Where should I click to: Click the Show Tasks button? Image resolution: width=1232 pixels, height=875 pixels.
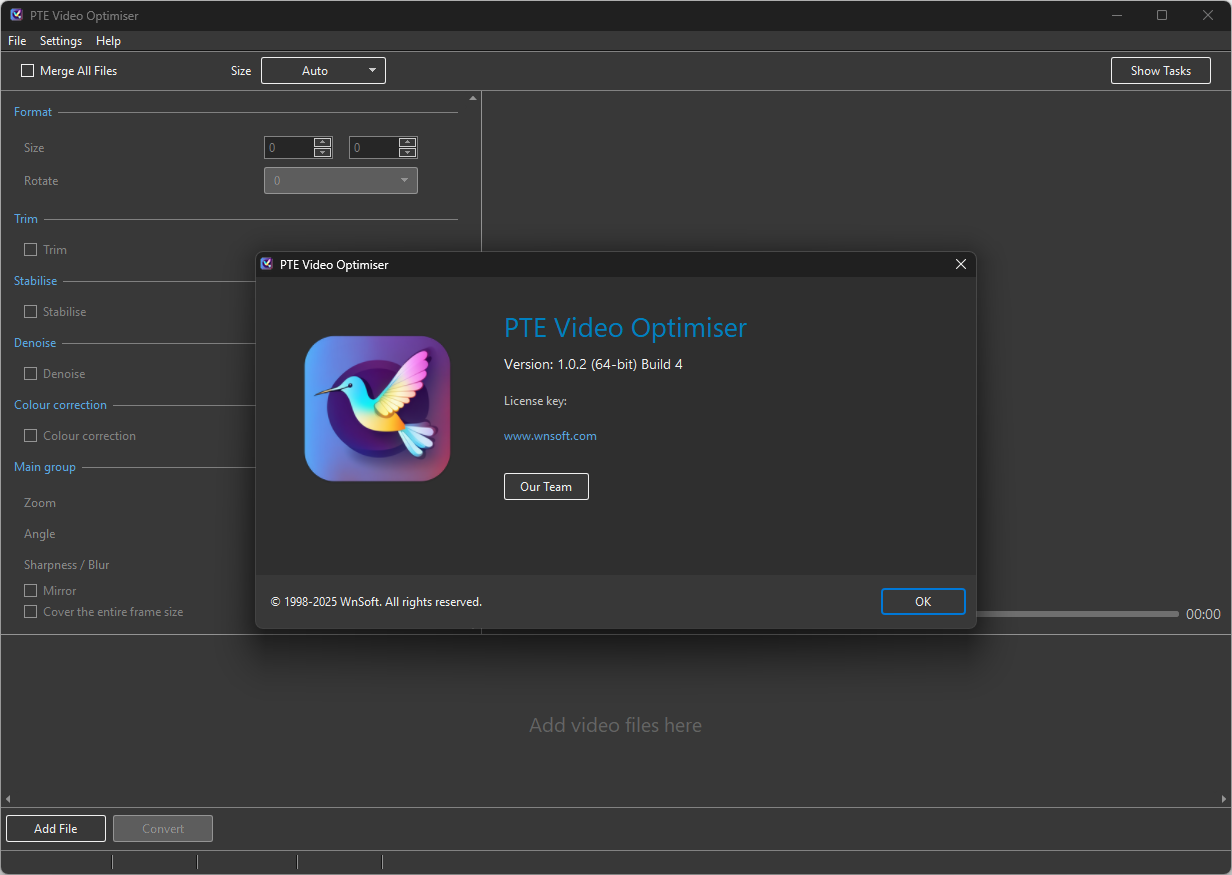click(1161, 71)
